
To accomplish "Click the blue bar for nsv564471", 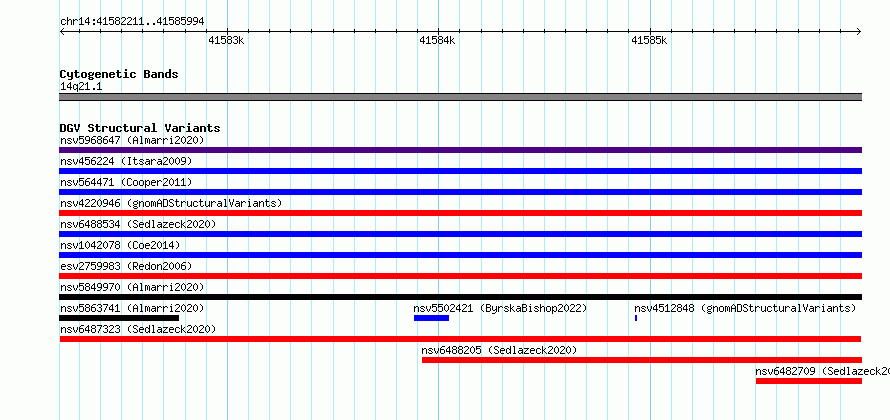I will [x=460, y=192].
